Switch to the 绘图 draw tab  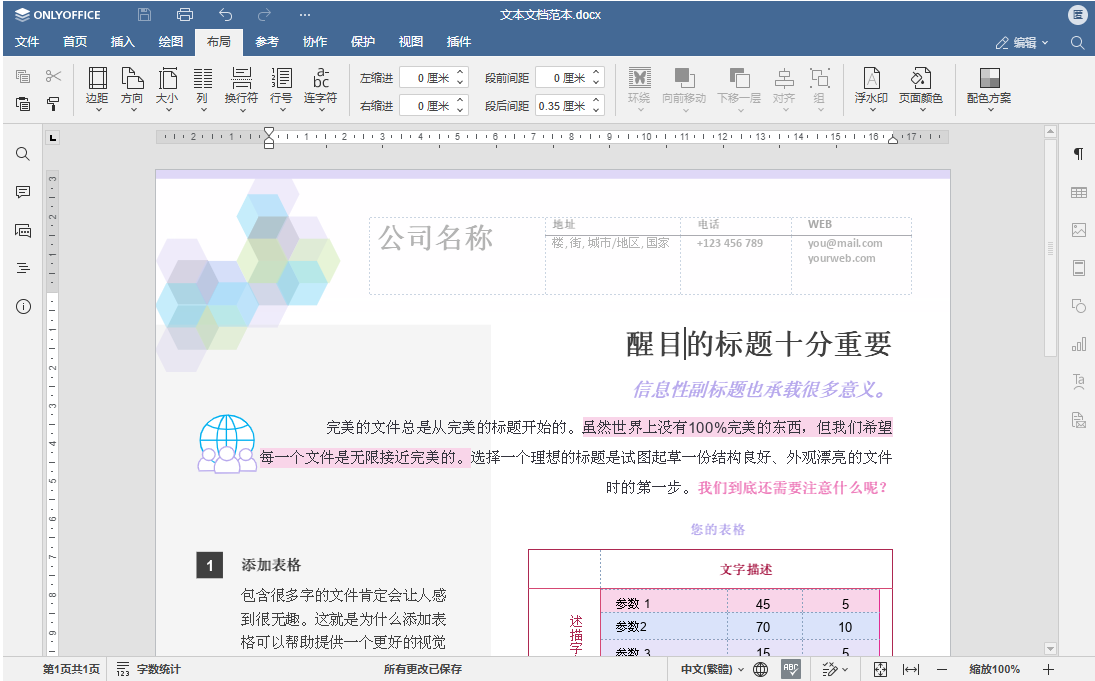click(x=170, y=42)
